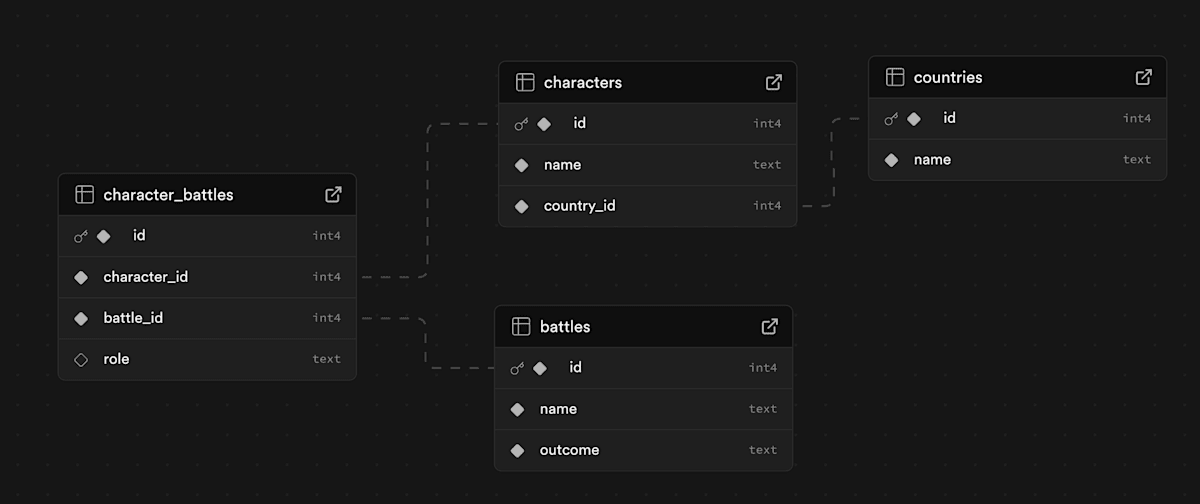This screenshot has width=1200, height=504.
Task: Select the name column in countries table
Action: pos(1017,160)
